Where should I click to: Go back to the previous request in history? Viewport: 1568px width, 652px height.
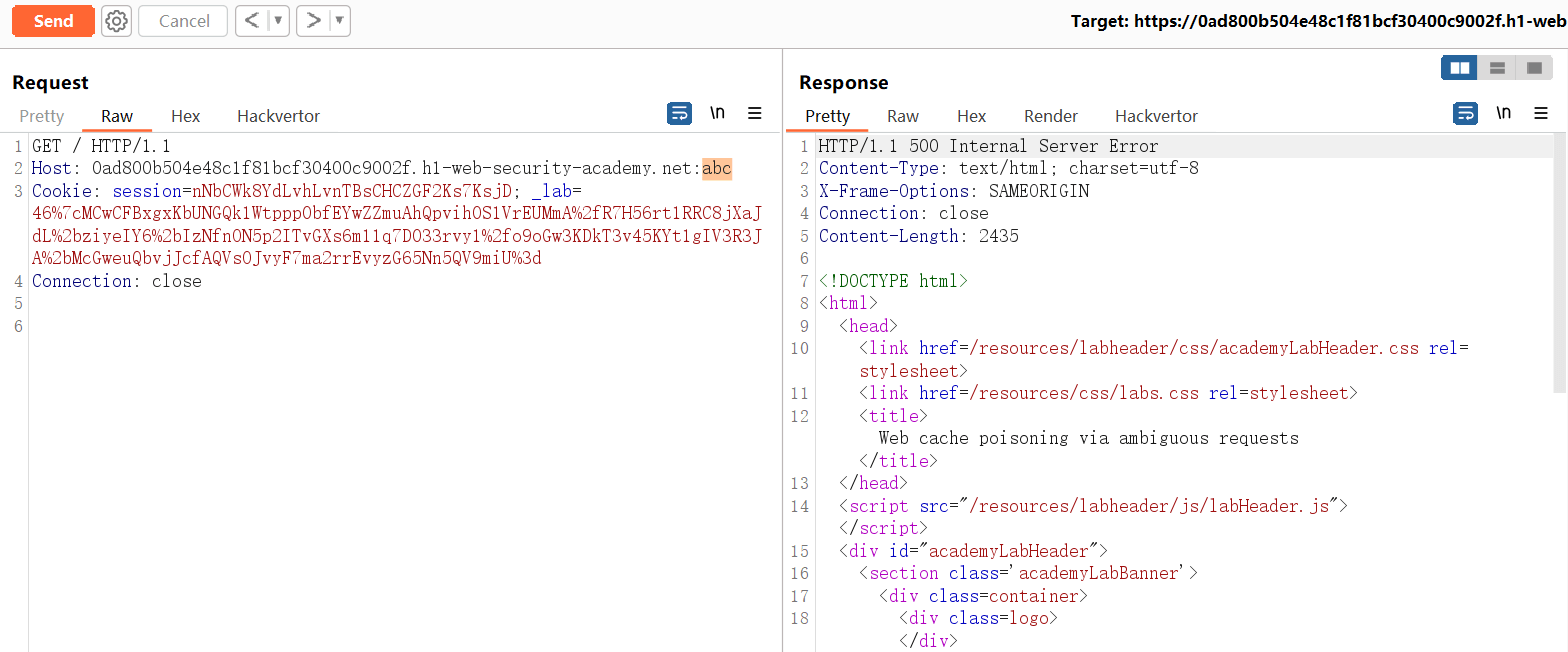tap(252, 21)
